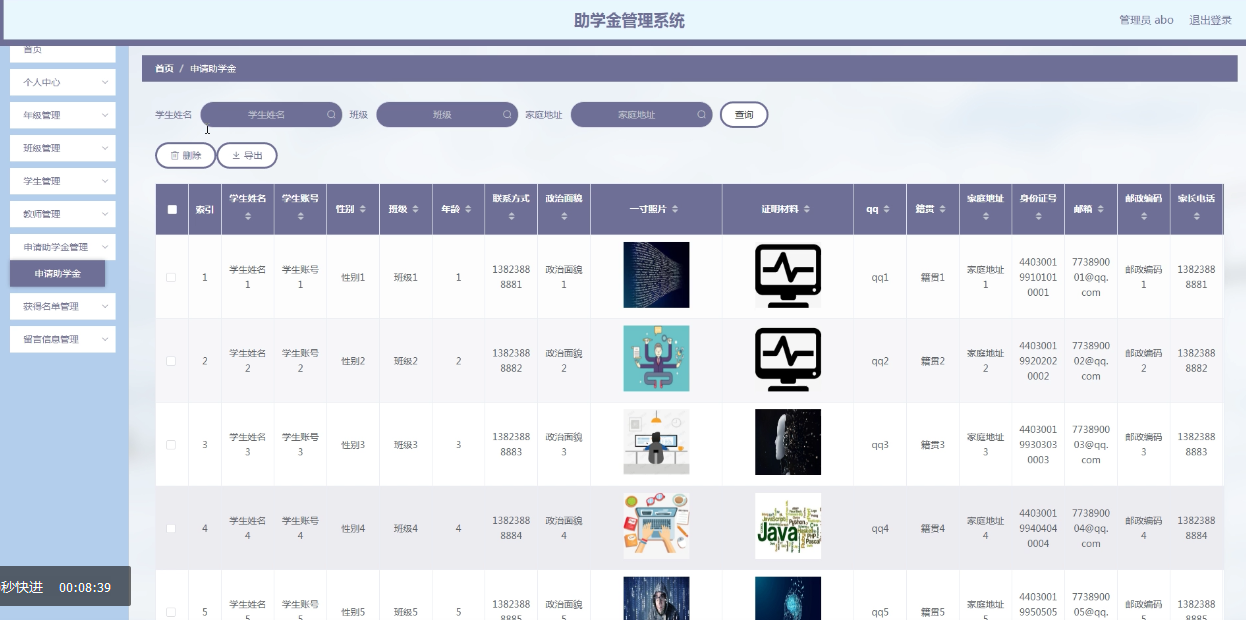
Task: Expand 获得名单管理 sidebar menu
Action: point(63,306)
